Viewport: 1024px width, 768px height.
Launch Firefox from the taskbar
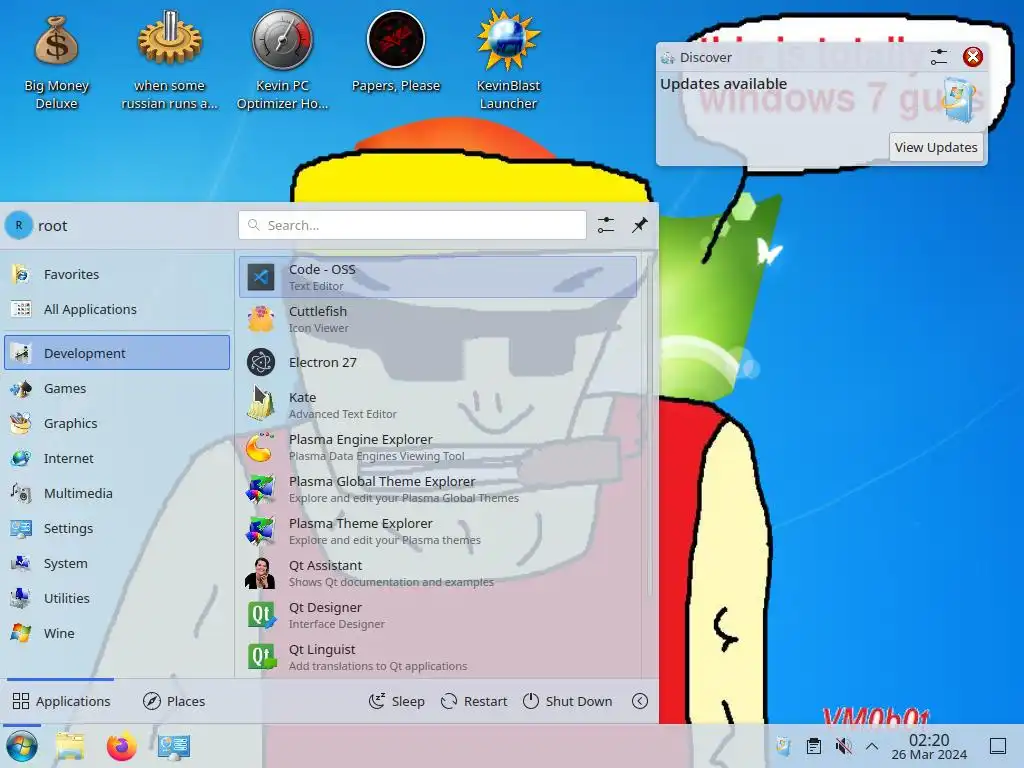point(121,746)
